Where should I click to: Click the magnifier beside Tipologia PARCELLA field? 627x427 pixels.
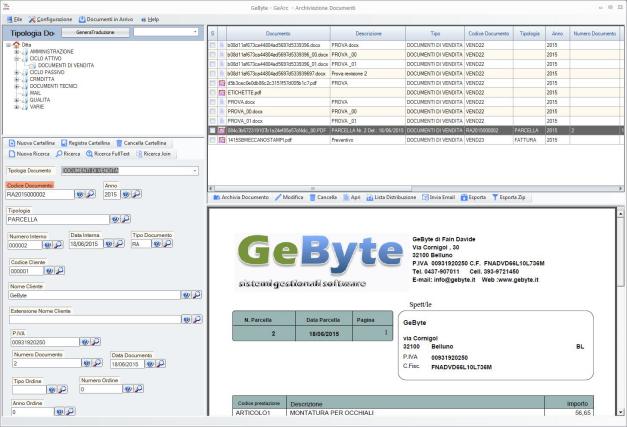click(x=126, y=219)
